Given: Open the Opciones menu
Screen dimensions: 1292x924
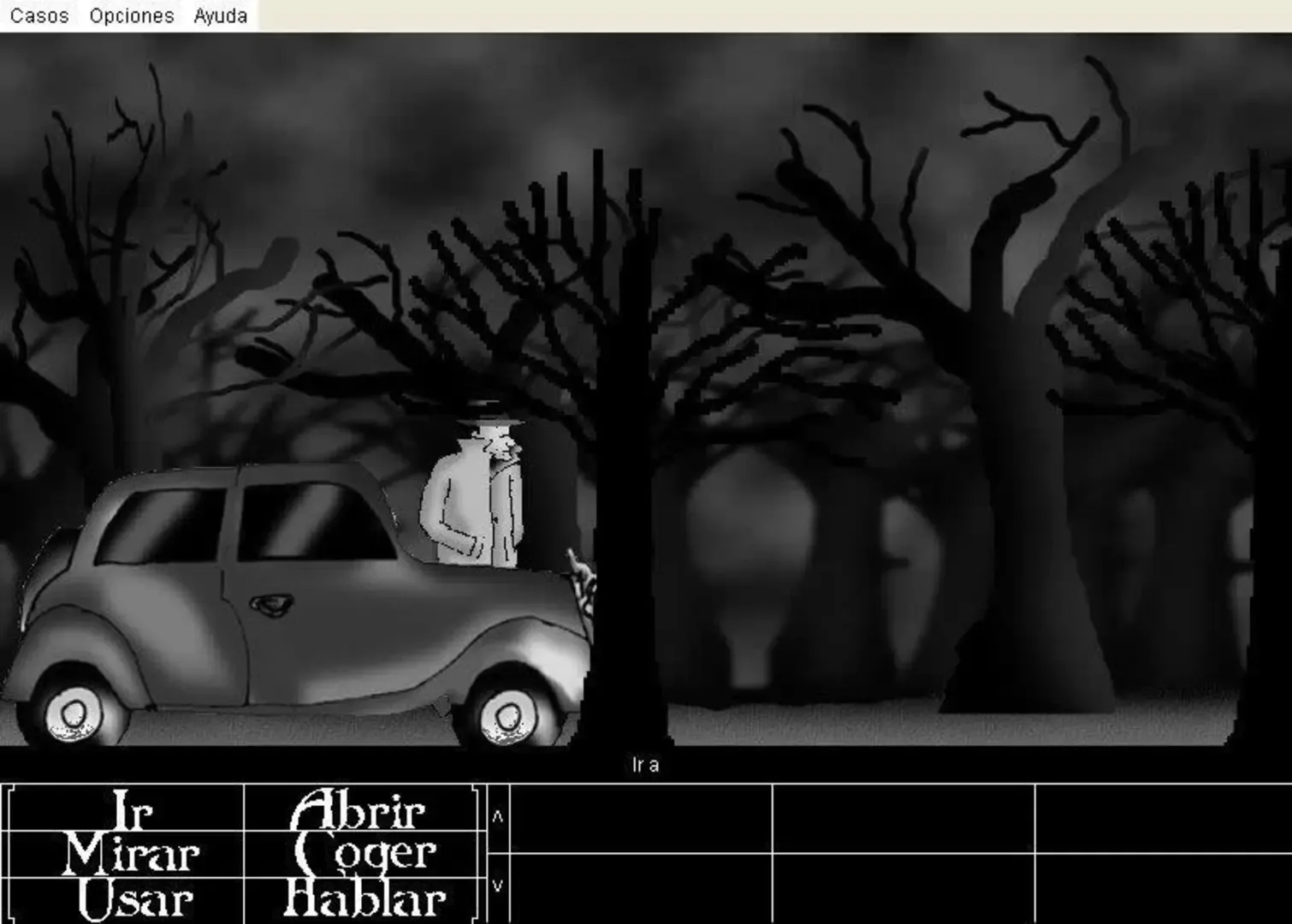Looking at the screenshot, I should click(x=132, y=15).
